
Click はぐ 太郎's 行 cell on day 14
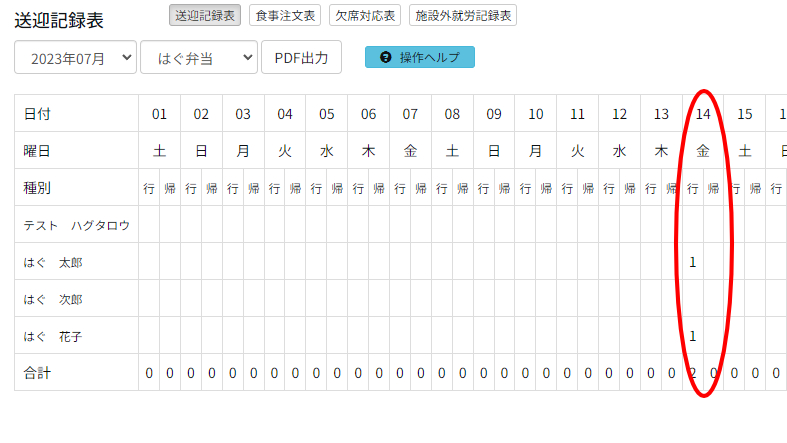pyautogui.click(x=692, y=262)
